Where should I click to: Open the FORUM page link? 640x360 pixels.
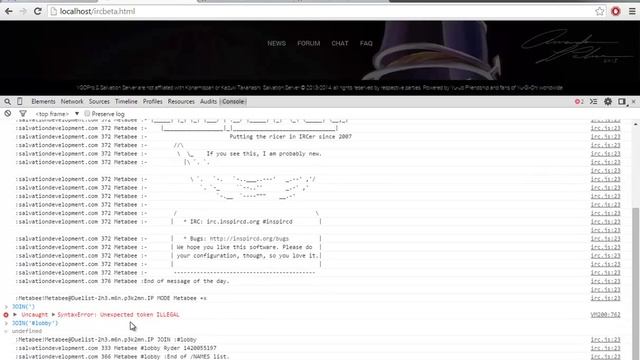(309, 43)
